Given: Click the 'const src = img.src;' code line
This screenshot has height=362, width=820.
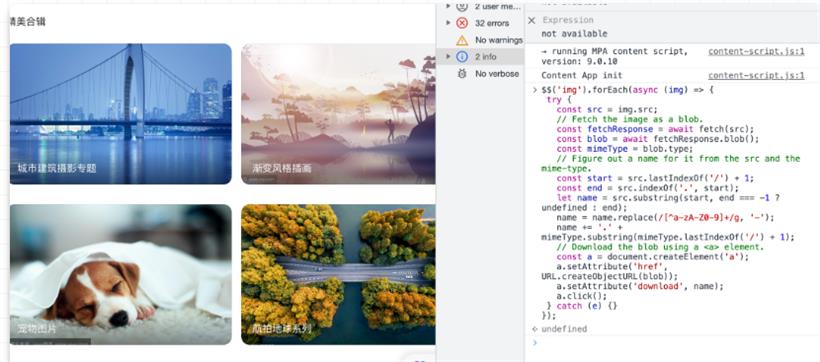Looking at the screenshot, I should click(x=608, y=109).
